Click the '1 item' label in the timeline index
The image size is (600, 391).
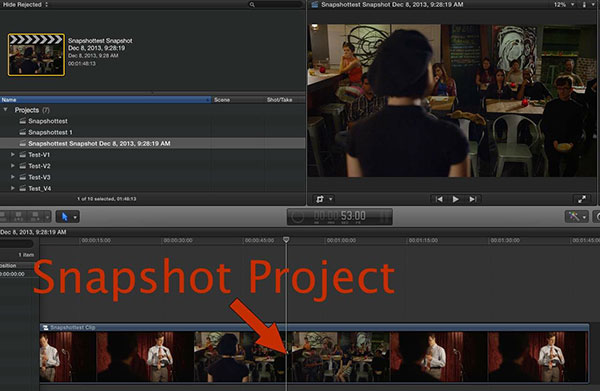(26, 255)
